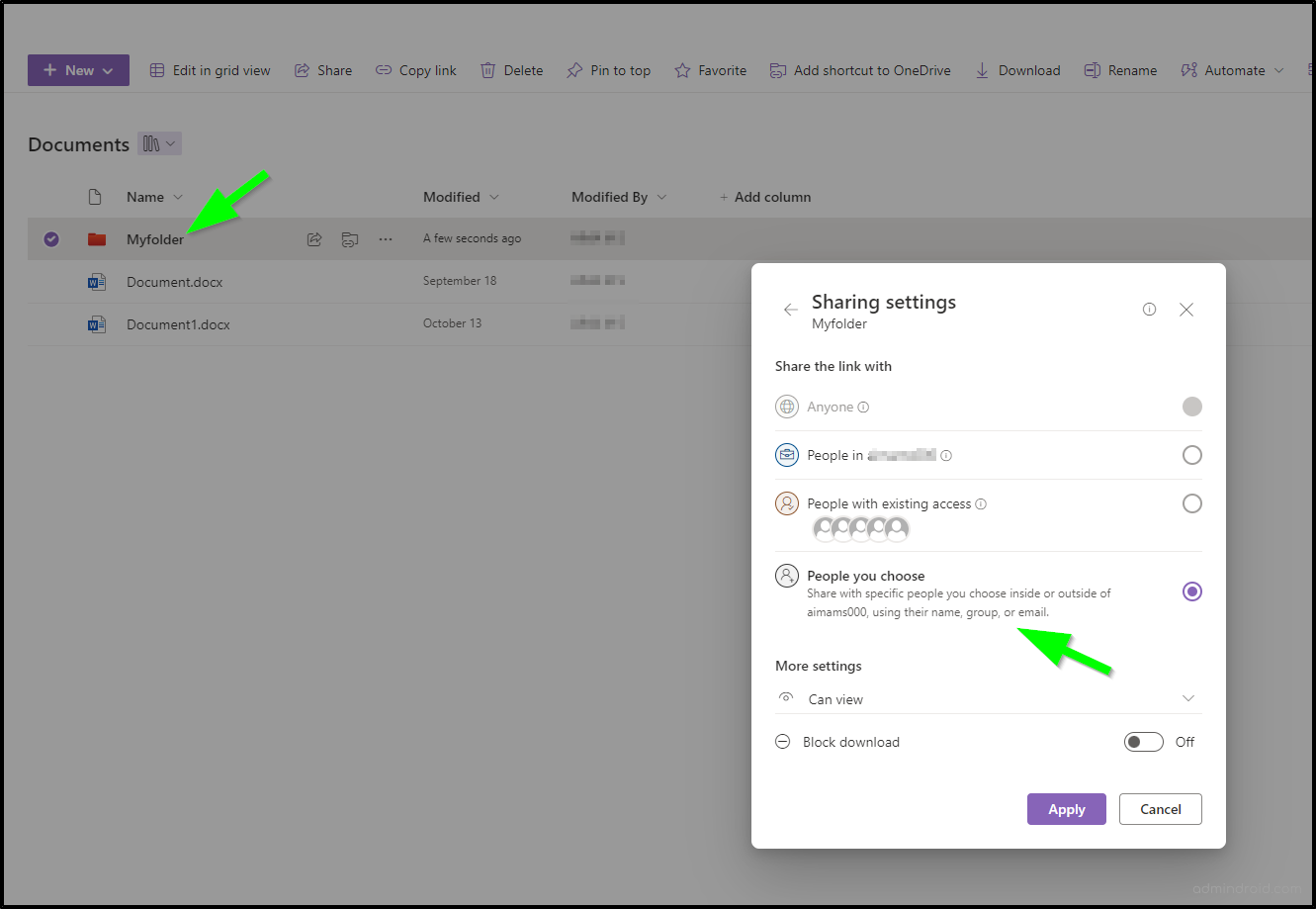Download the selected folder using toolbar icon
Image resolution: width=1316 pixels, height=909 pixels.
[x=1017, y=69]
